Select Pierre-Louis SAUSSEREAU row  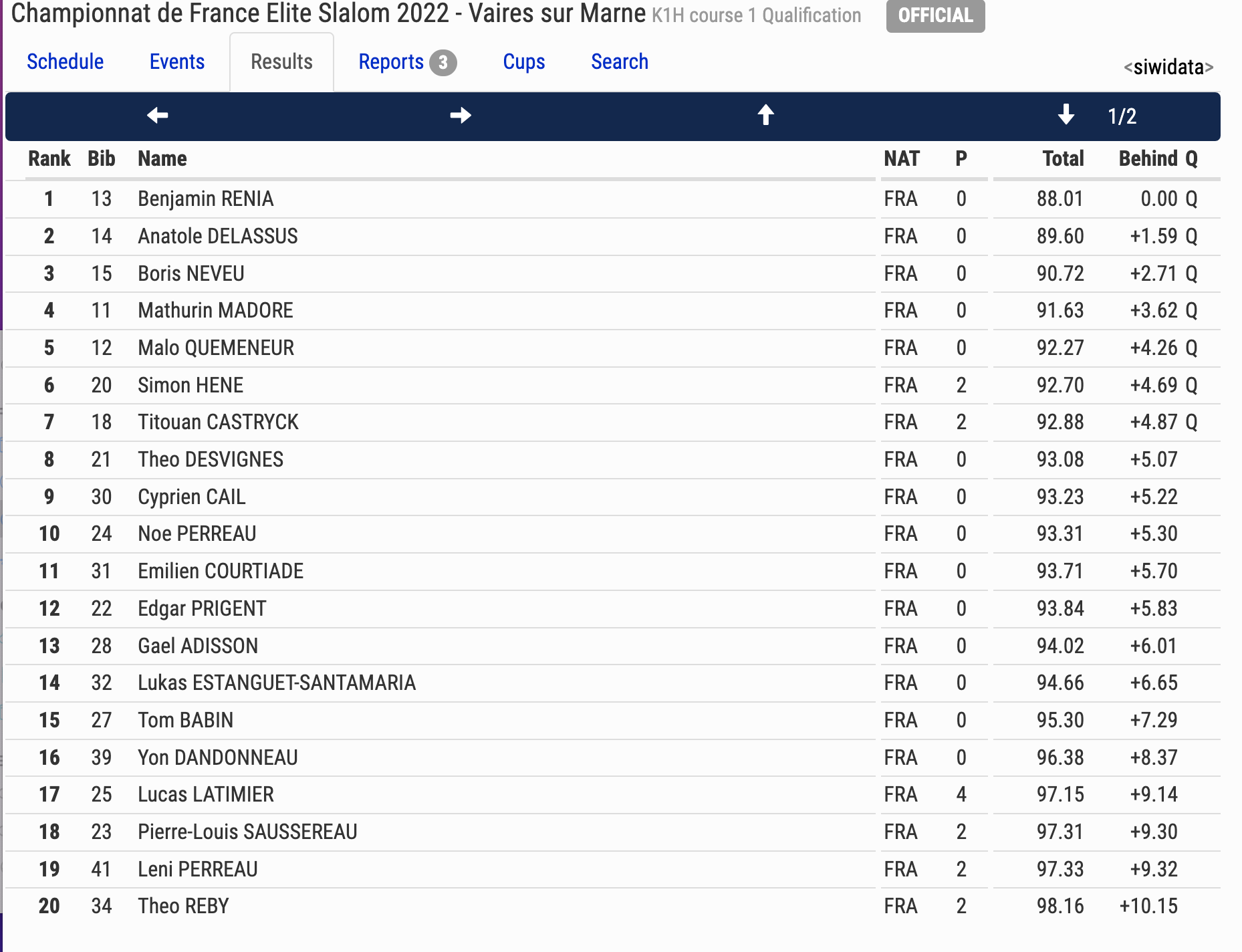(x=613, y=832)
